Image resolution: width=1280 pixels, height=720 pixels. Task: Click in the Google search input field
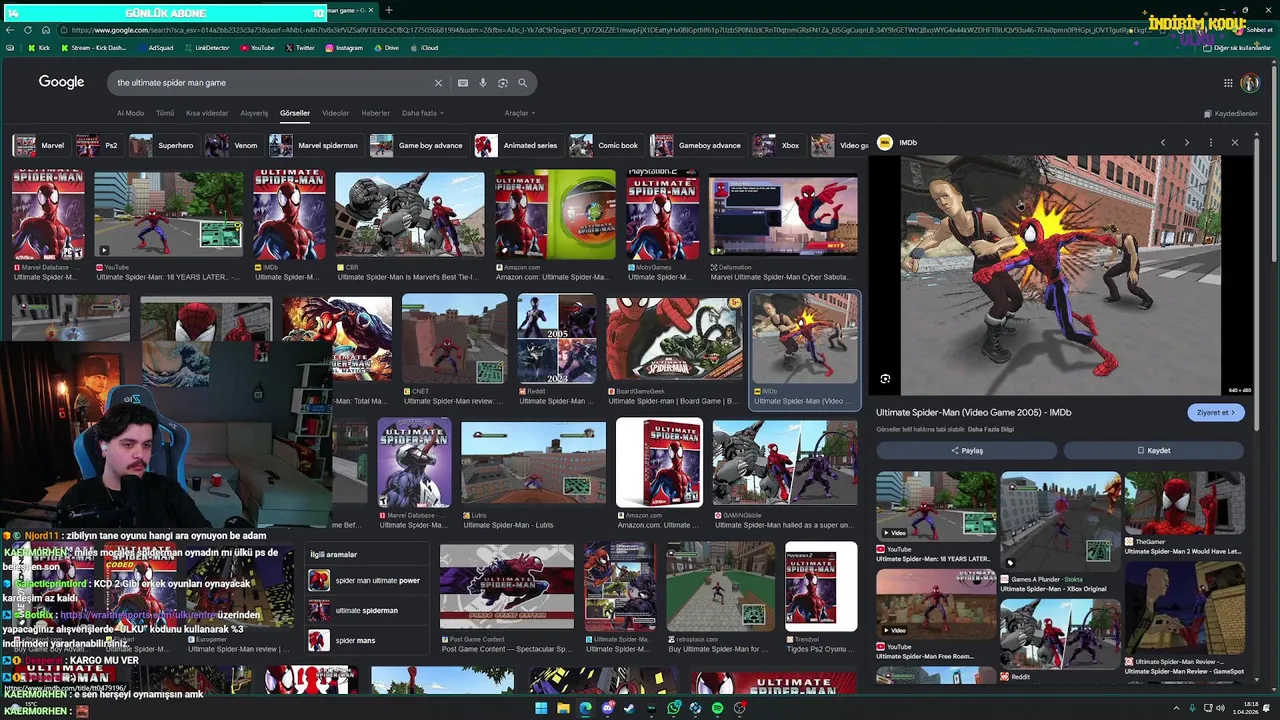(x=270, y=83)
